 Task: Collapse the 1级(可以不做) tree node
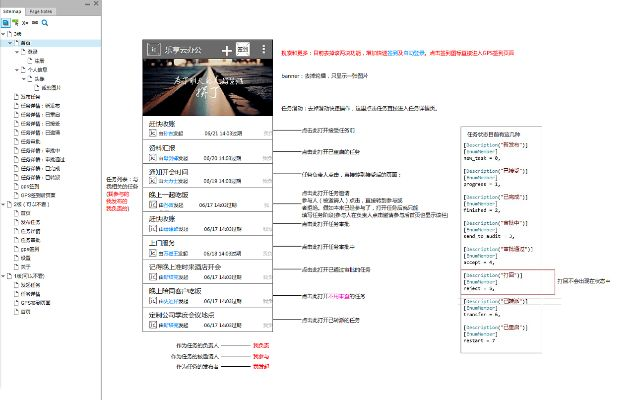[4, 274]
